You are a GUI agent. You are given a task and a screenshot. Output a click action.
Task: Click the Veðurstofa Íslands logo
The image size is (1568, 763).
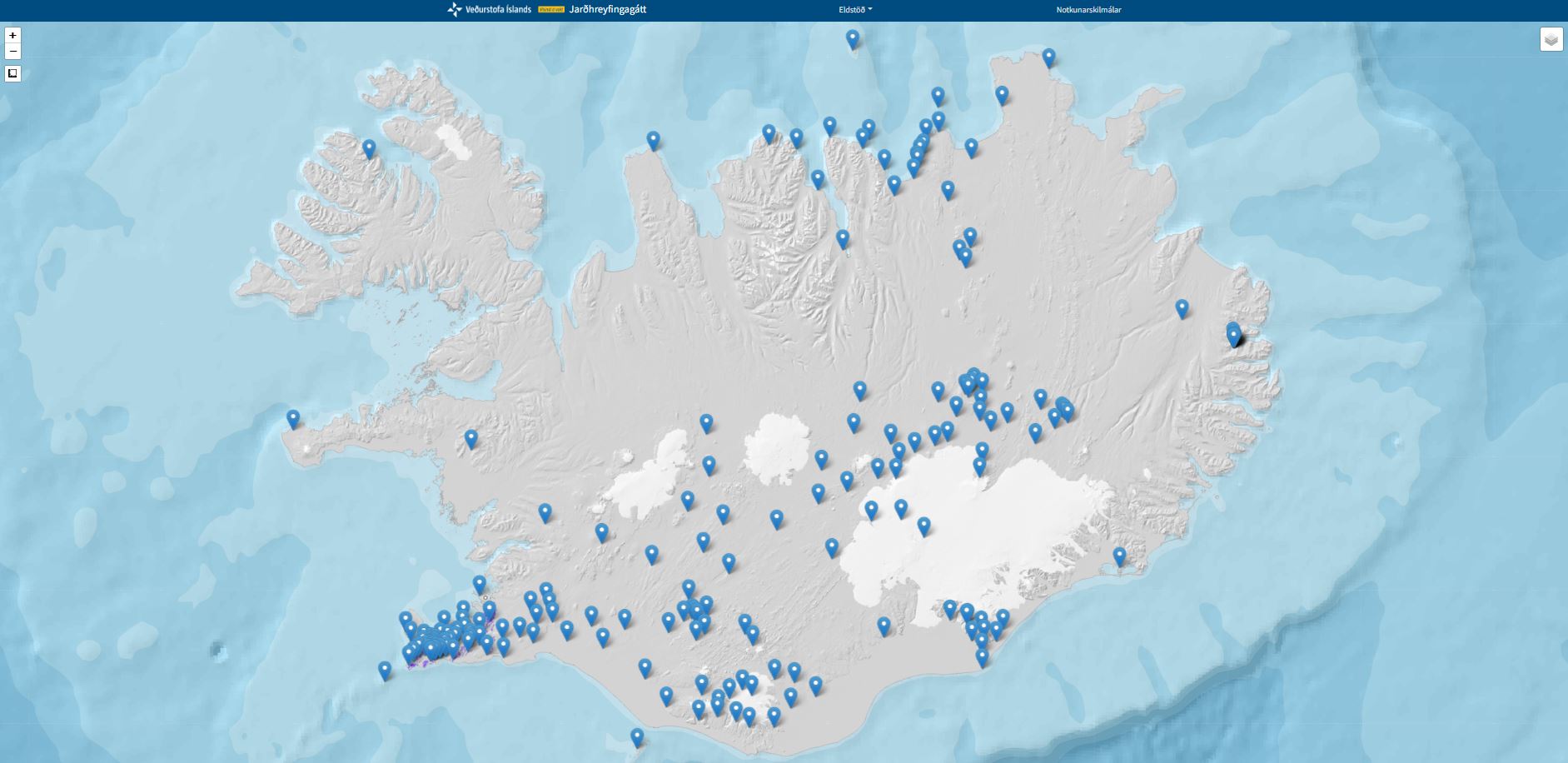(490, 10)
